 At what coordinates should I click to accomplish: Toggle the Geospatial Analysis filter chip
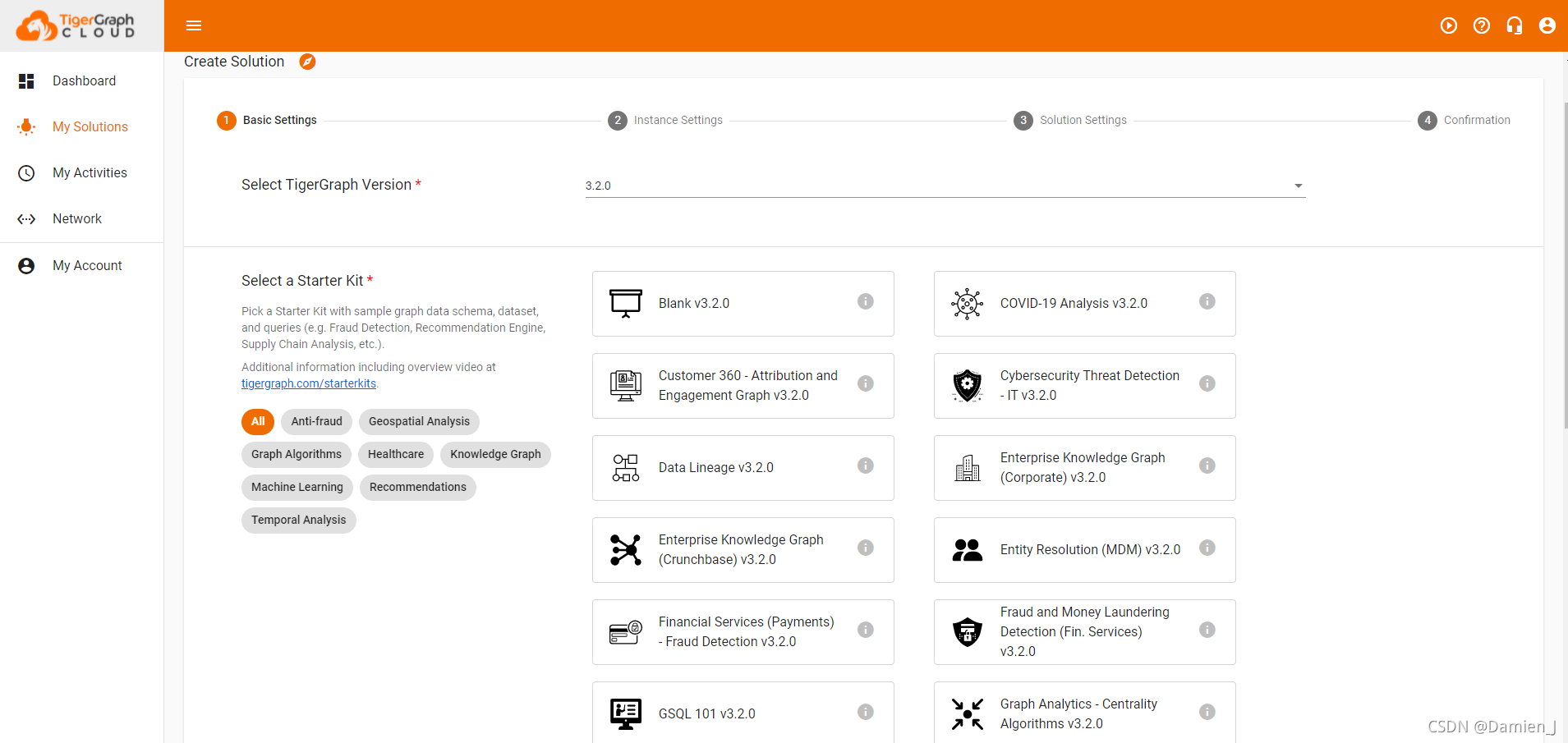coord(419,422)
